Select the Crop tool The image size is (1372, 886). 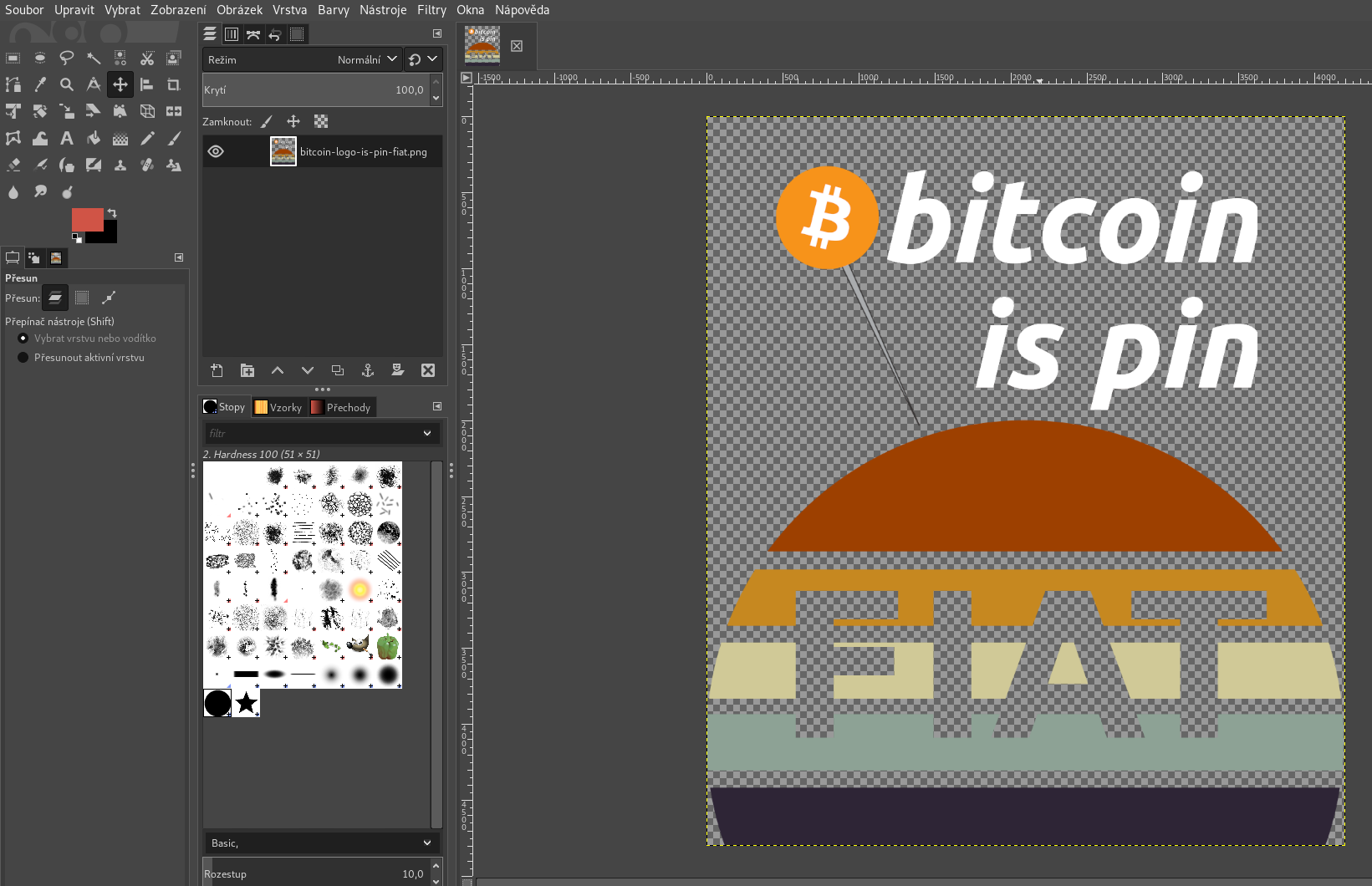pos(174,84)
